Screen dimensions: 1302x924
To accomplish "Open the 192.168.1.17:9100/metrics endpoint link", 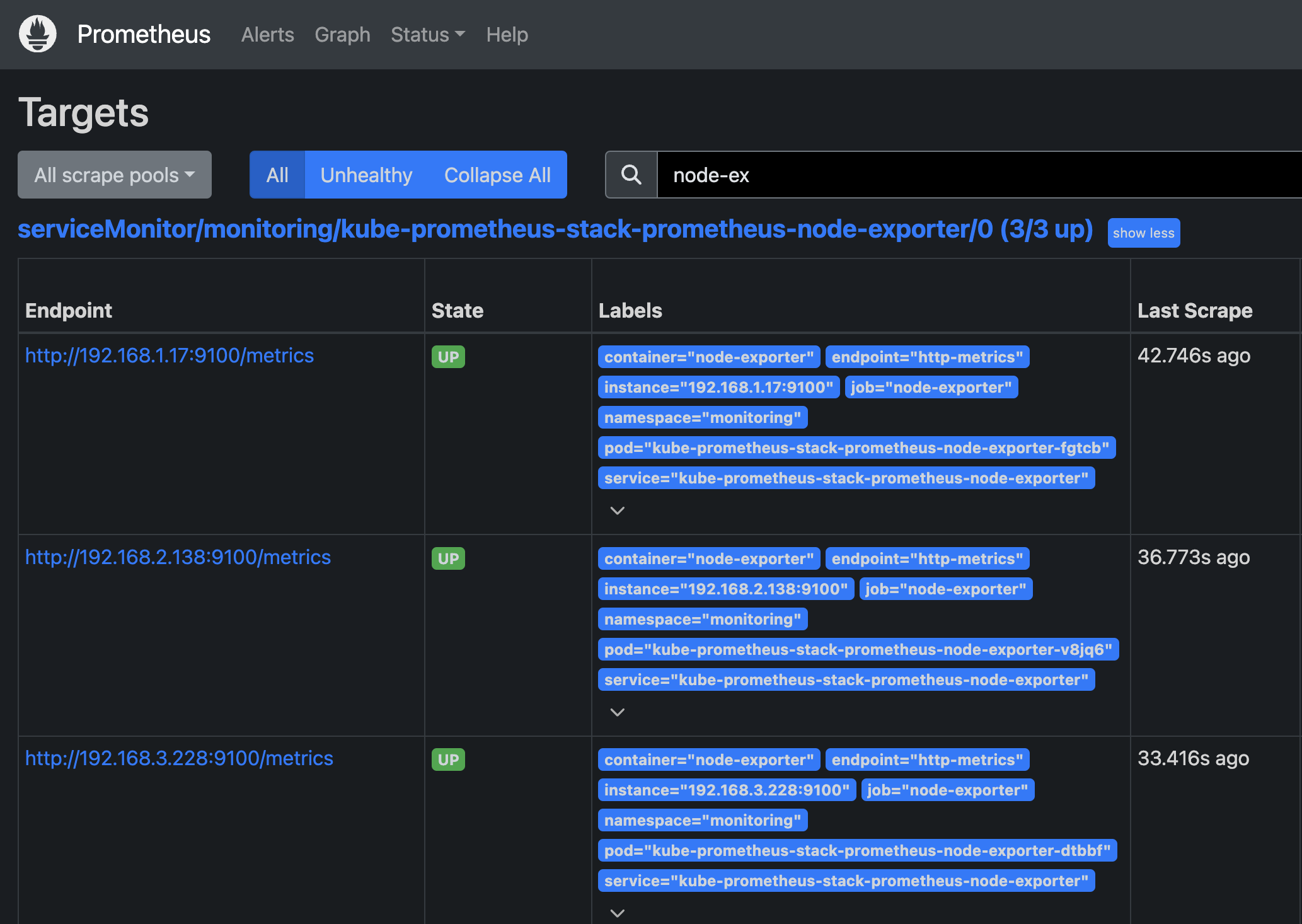I will 170,355.
